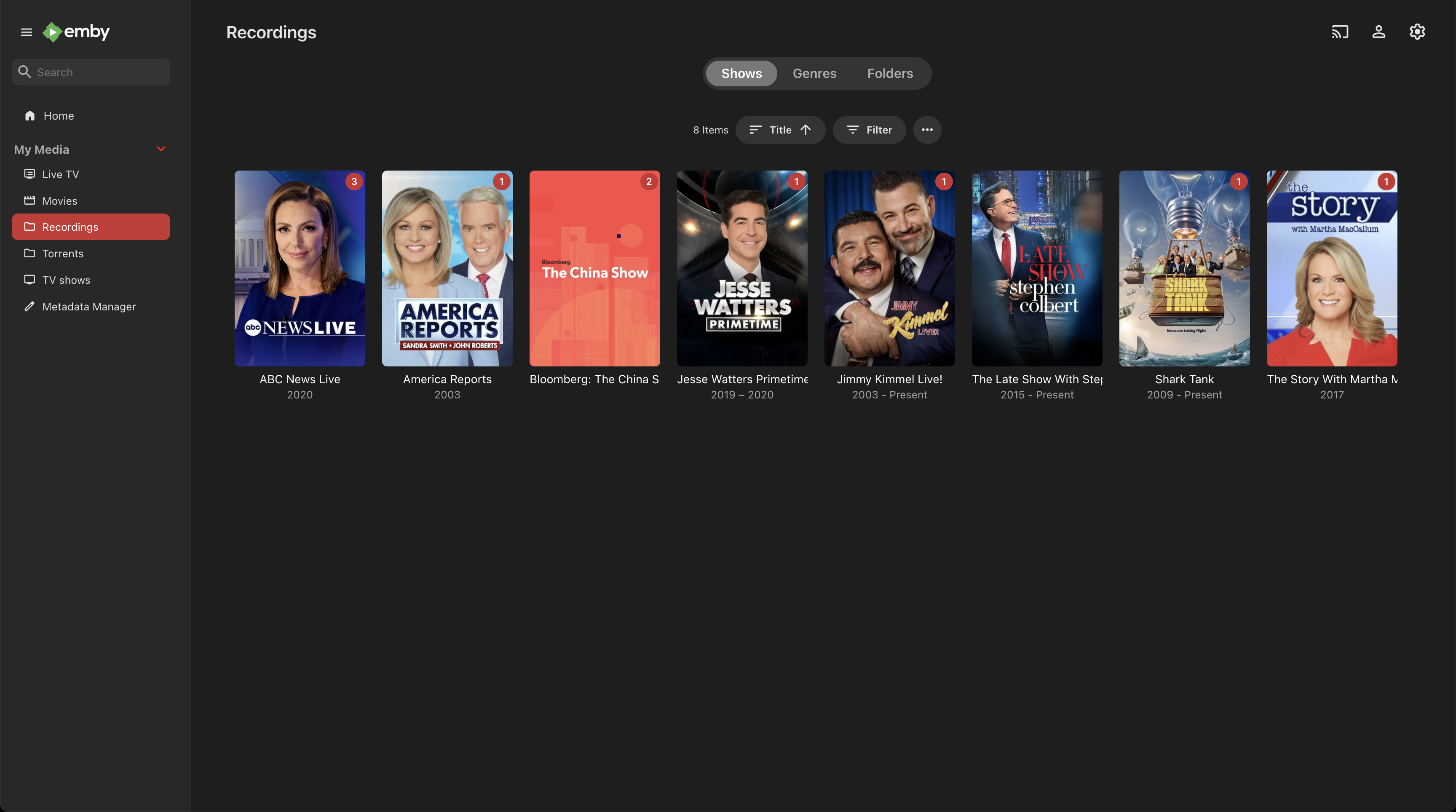Open the Filter options button
The image size is (1456, 812).
[869, 130]
